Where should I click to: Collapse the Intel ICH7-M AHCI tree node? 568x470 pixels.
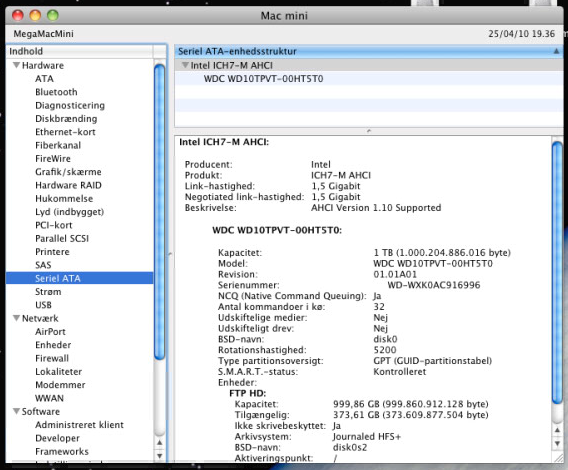coord(185,65)
